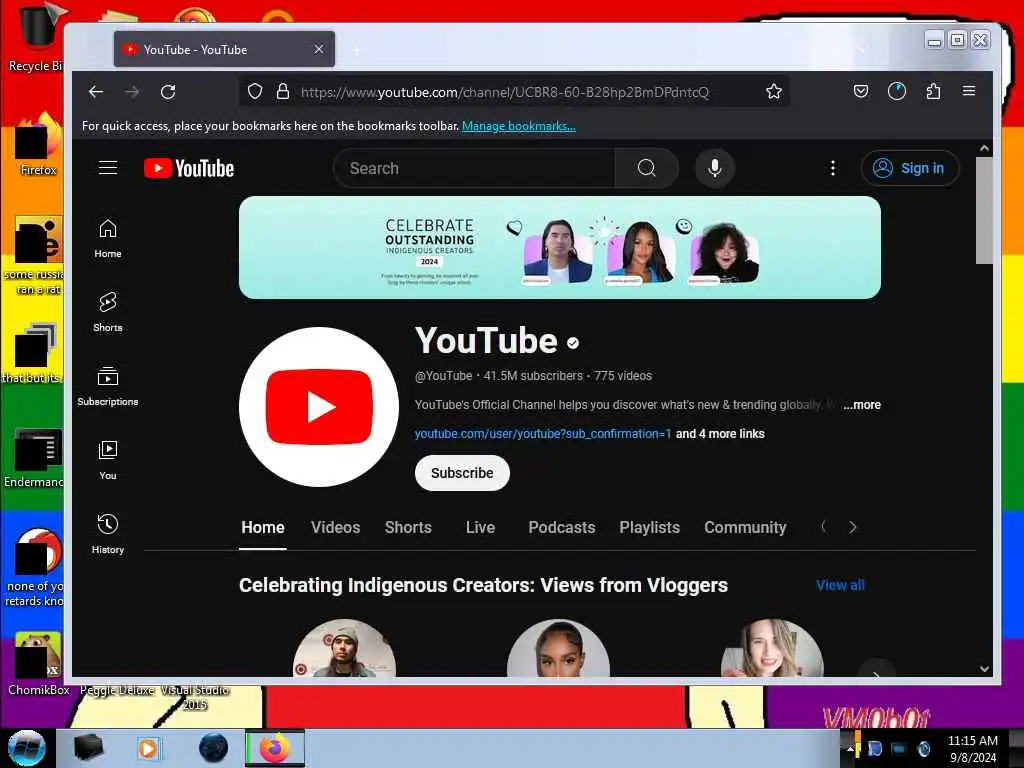Open Shorts in the sidebar

pyautogui.click(x=108, y=312)
